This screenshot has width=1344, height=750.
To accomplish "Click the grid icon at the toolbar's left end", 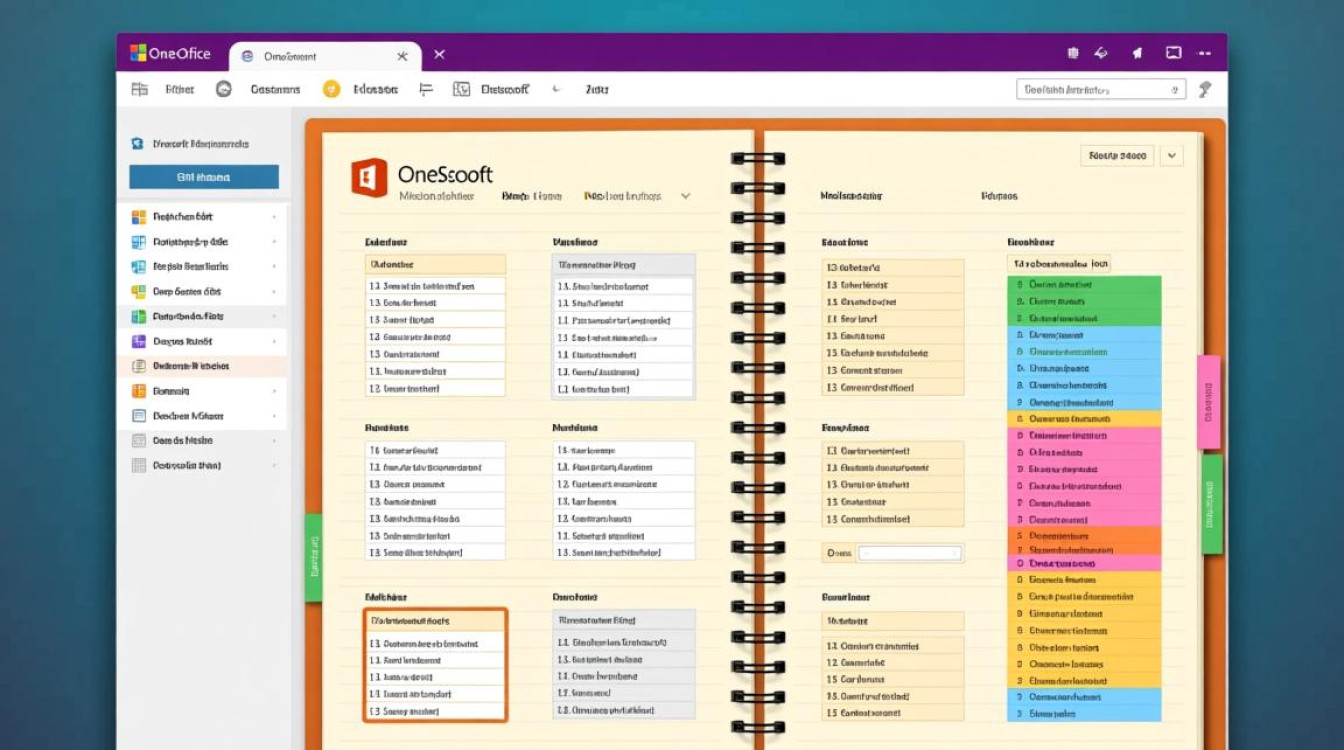I will click(x=139, y=89).
